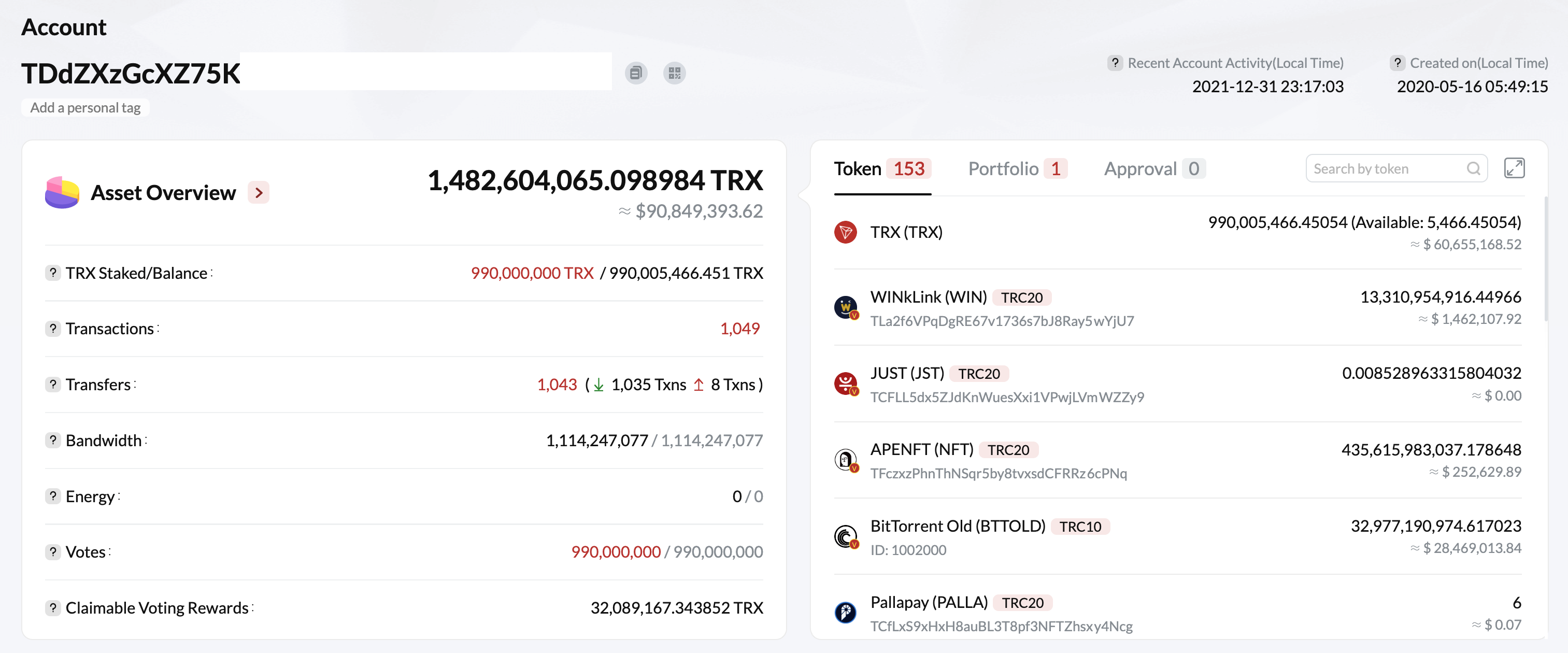The width and height of the screenshot is (1568, 653).
Task: Switch to the Approval tab
Action: [x=1154, y=168]
